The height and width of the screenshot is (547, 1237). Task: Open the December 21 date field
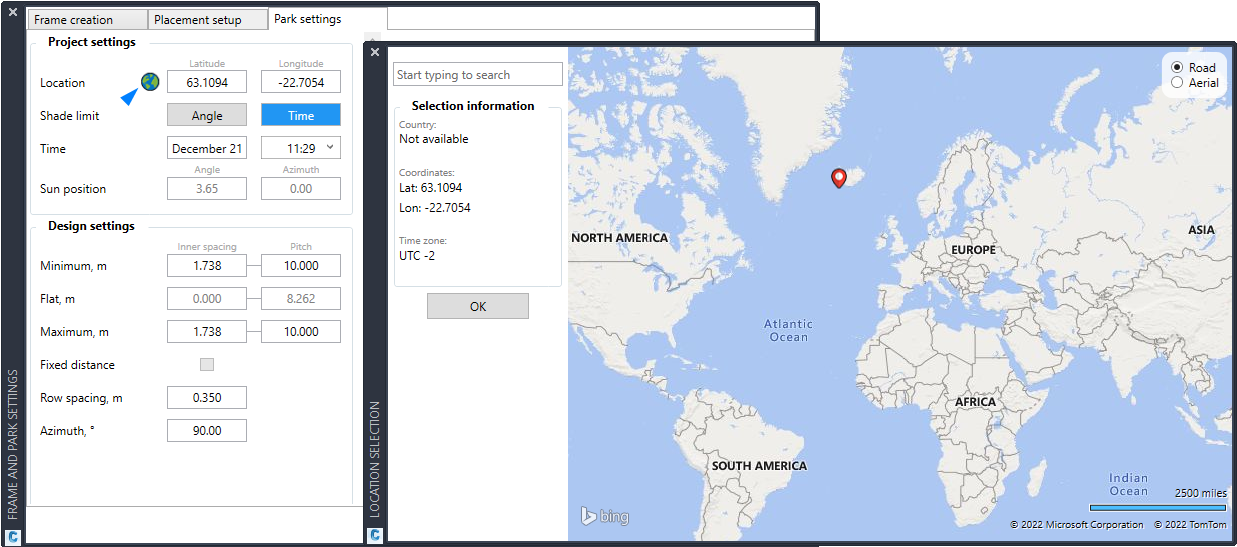tap(207, 148)
